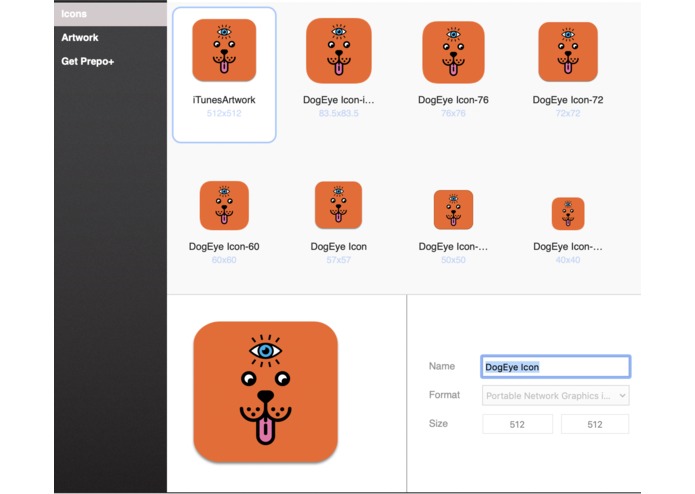Click the Name input field
The image size is (695, 494).
pos(555,367)
